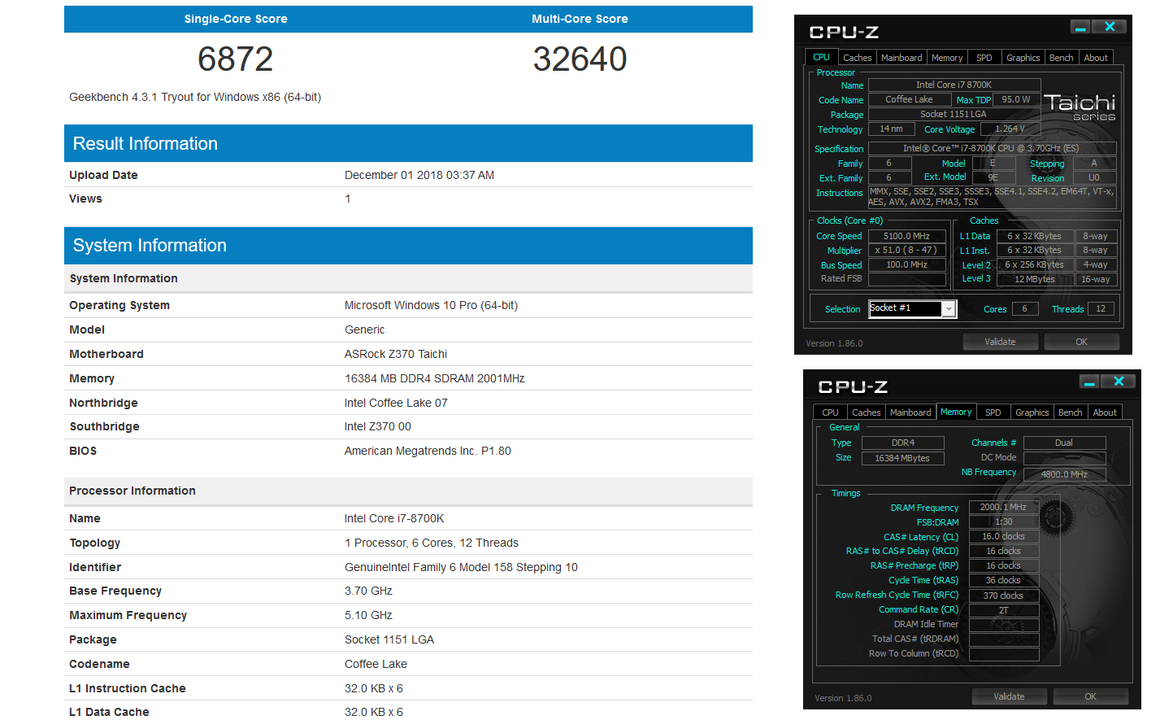Viewport: 1160px width, 720px height.
Task: Click the Multiplier value x 51.0
Action: (906, 250)
